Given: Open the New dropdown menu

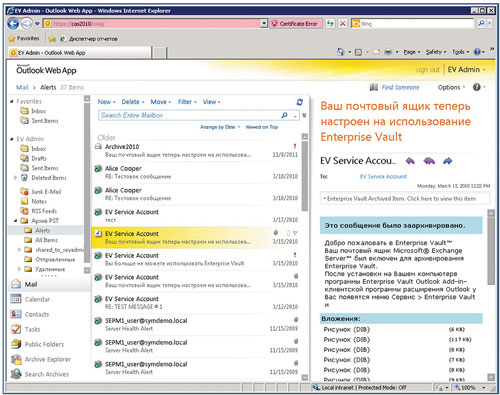Looking at the screenshot, I should [106, 102].
